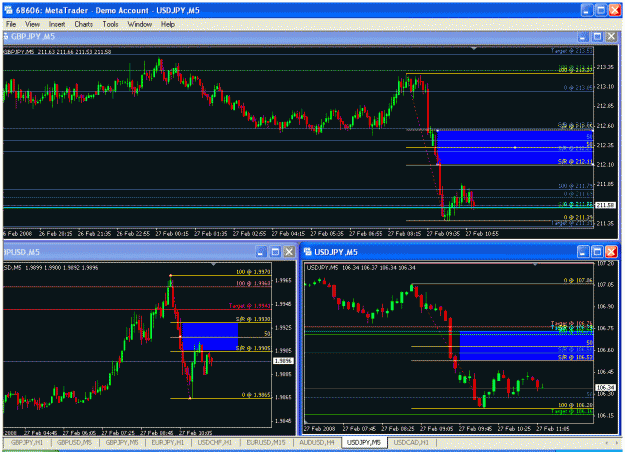The height and width of the screenshot is (452, 625).
Task: Close the GBPUSD,M5 chart window
Action: point(289,252)
